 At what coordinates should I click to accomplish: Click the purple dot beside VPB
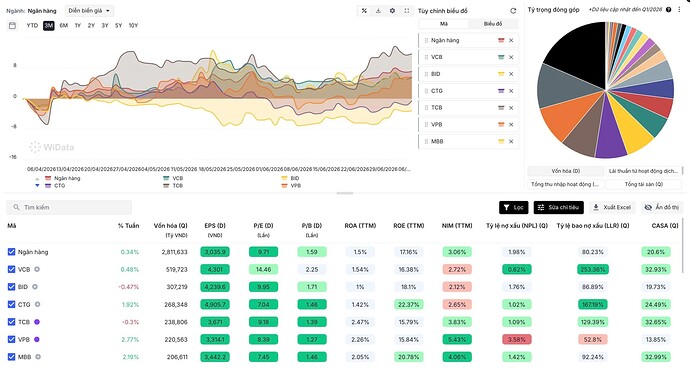click(37, 340)
